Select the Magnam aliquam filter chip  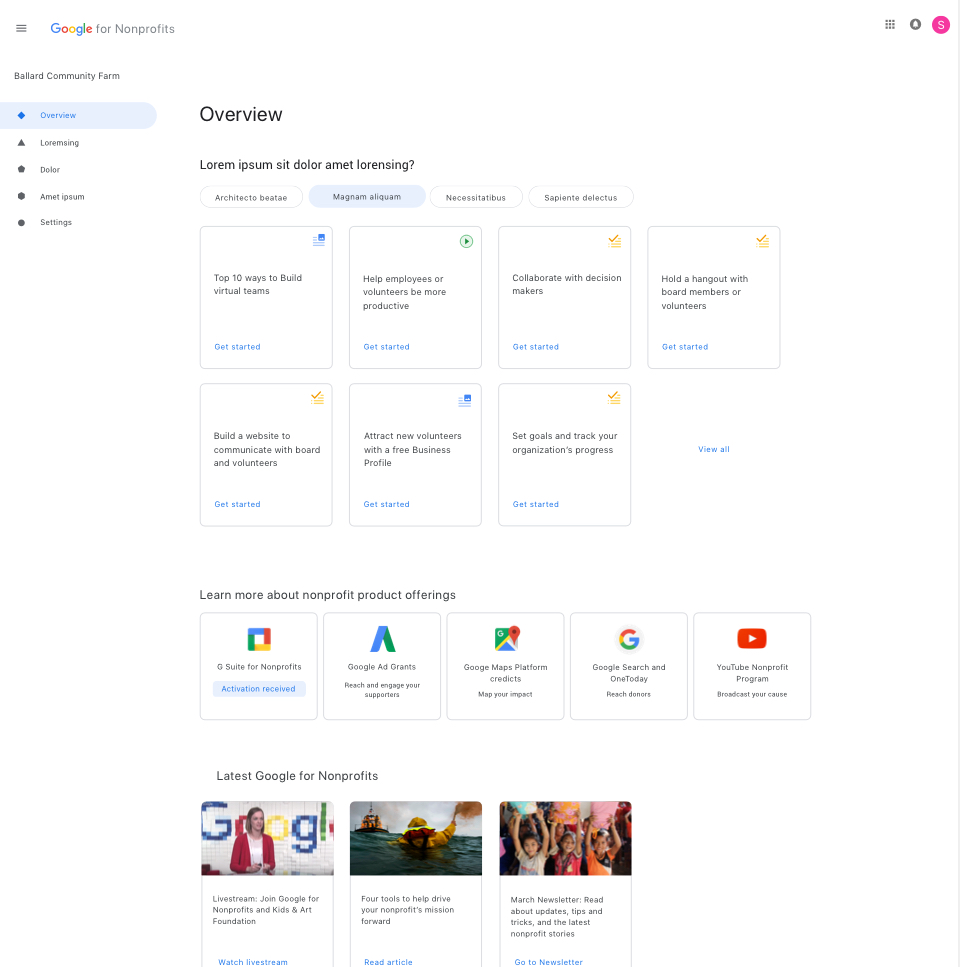(367, 197)
